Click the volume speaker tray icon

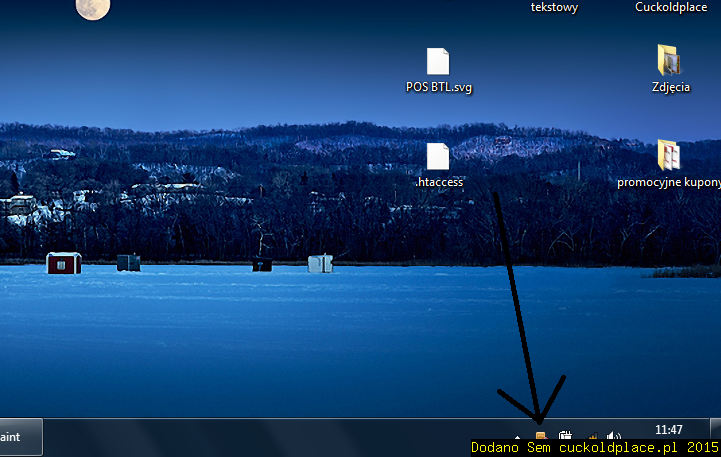point(613,437)
